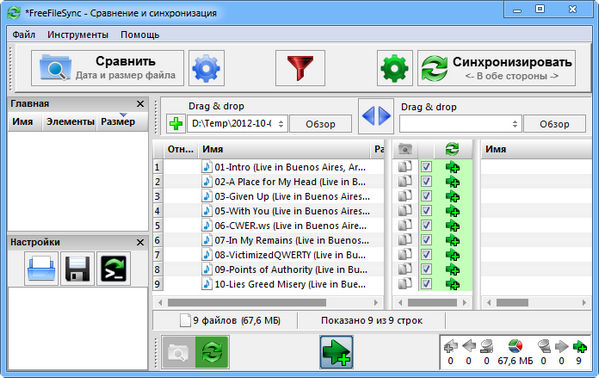Image resolution: width=599 pixels, height=378 pixels.
Task: Open synchronization settings green gear
Action: [x=395, y=68]
